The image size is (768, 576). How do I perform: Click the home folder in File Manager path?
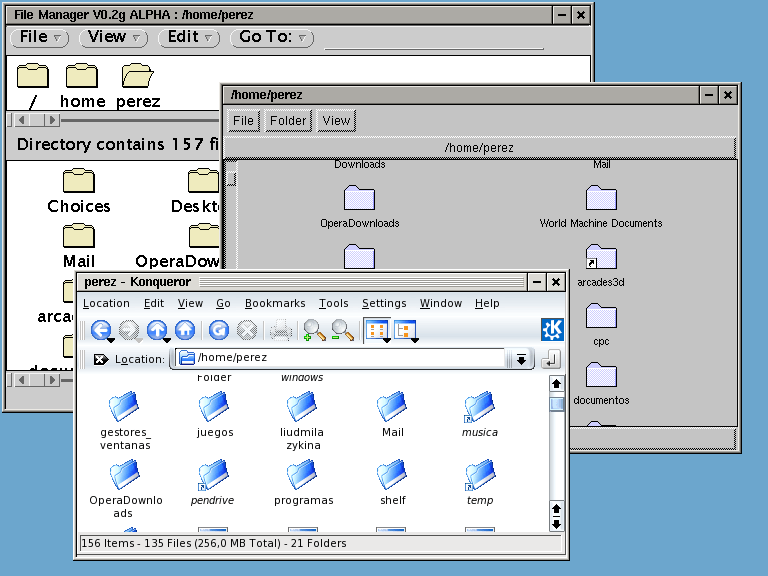point(82,85)
